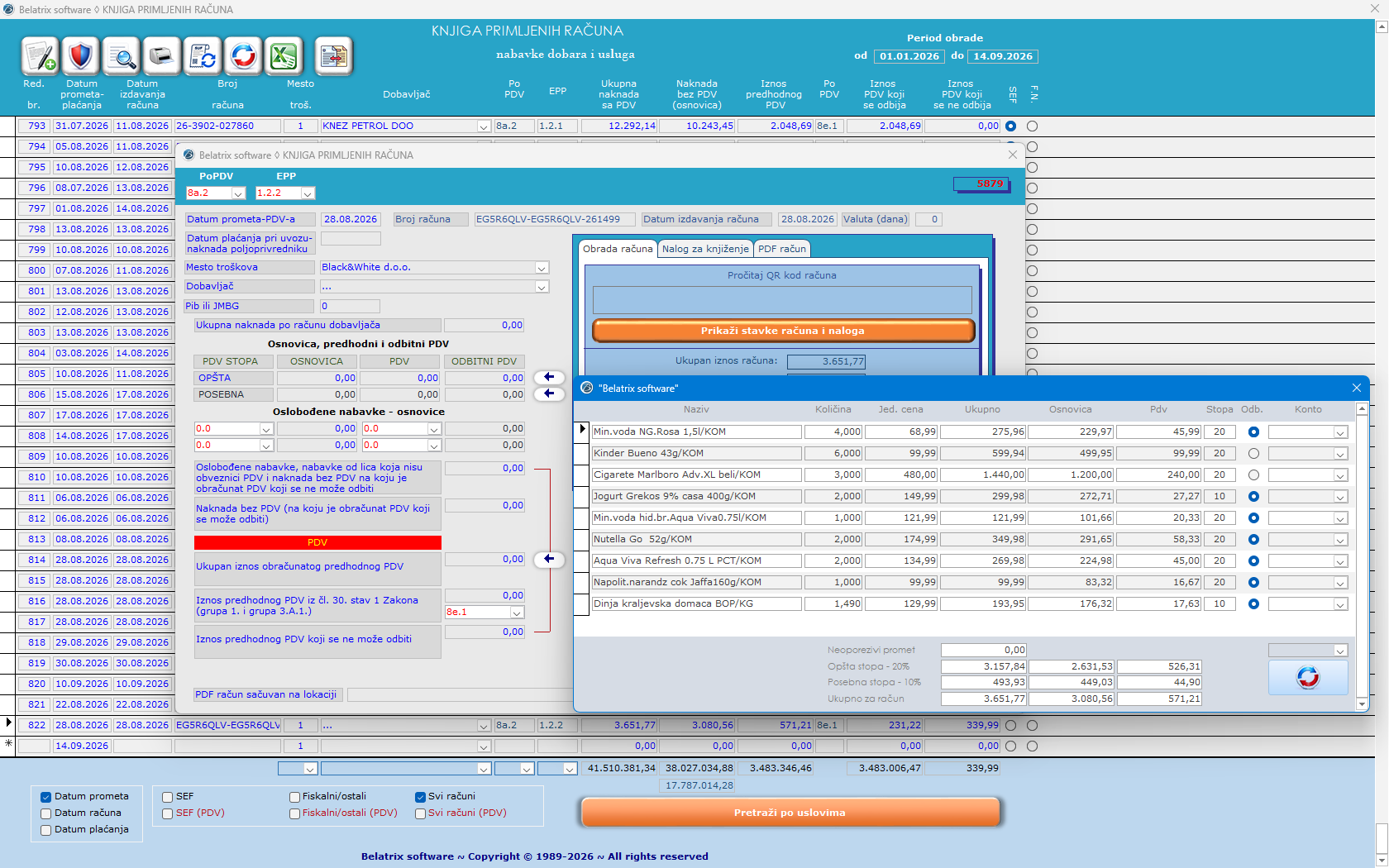Click the Ukupan iznos računa 3.651,77 field

tap(826, 361)
